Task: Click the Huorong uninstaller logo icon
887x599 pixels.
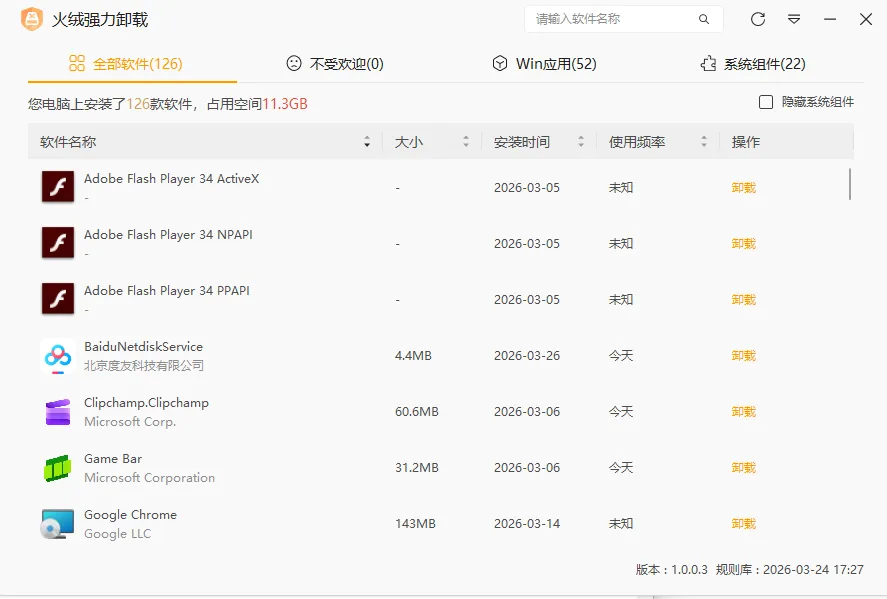Action: [32, 19]
